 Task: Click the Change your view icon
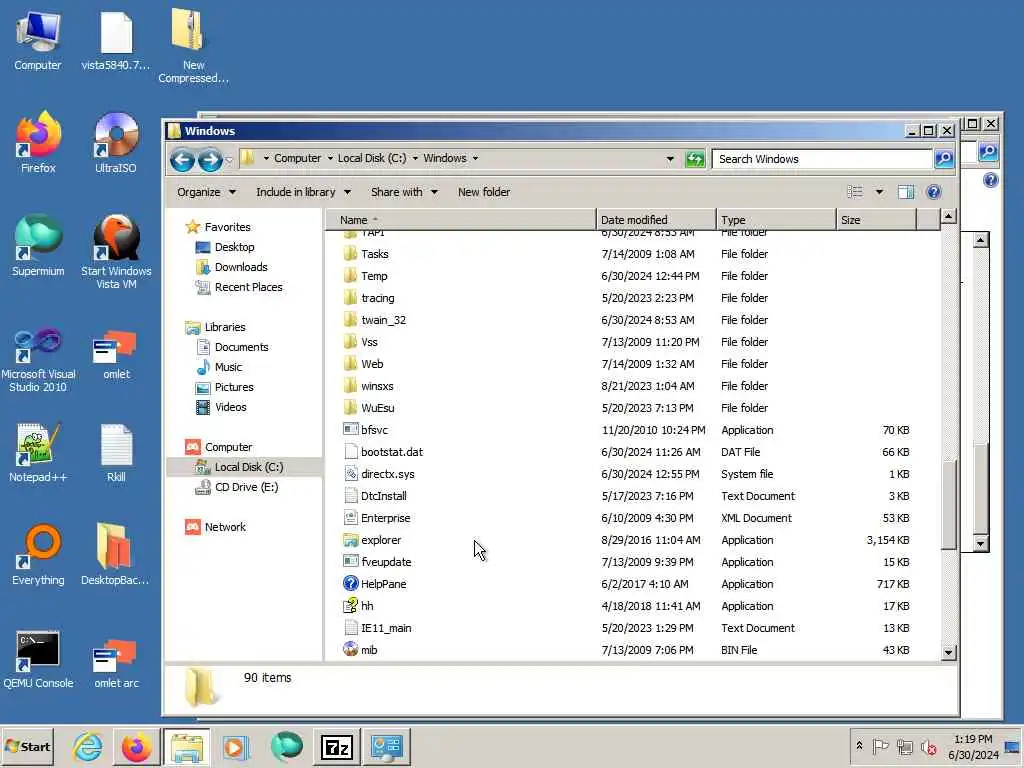click(855, 192)
